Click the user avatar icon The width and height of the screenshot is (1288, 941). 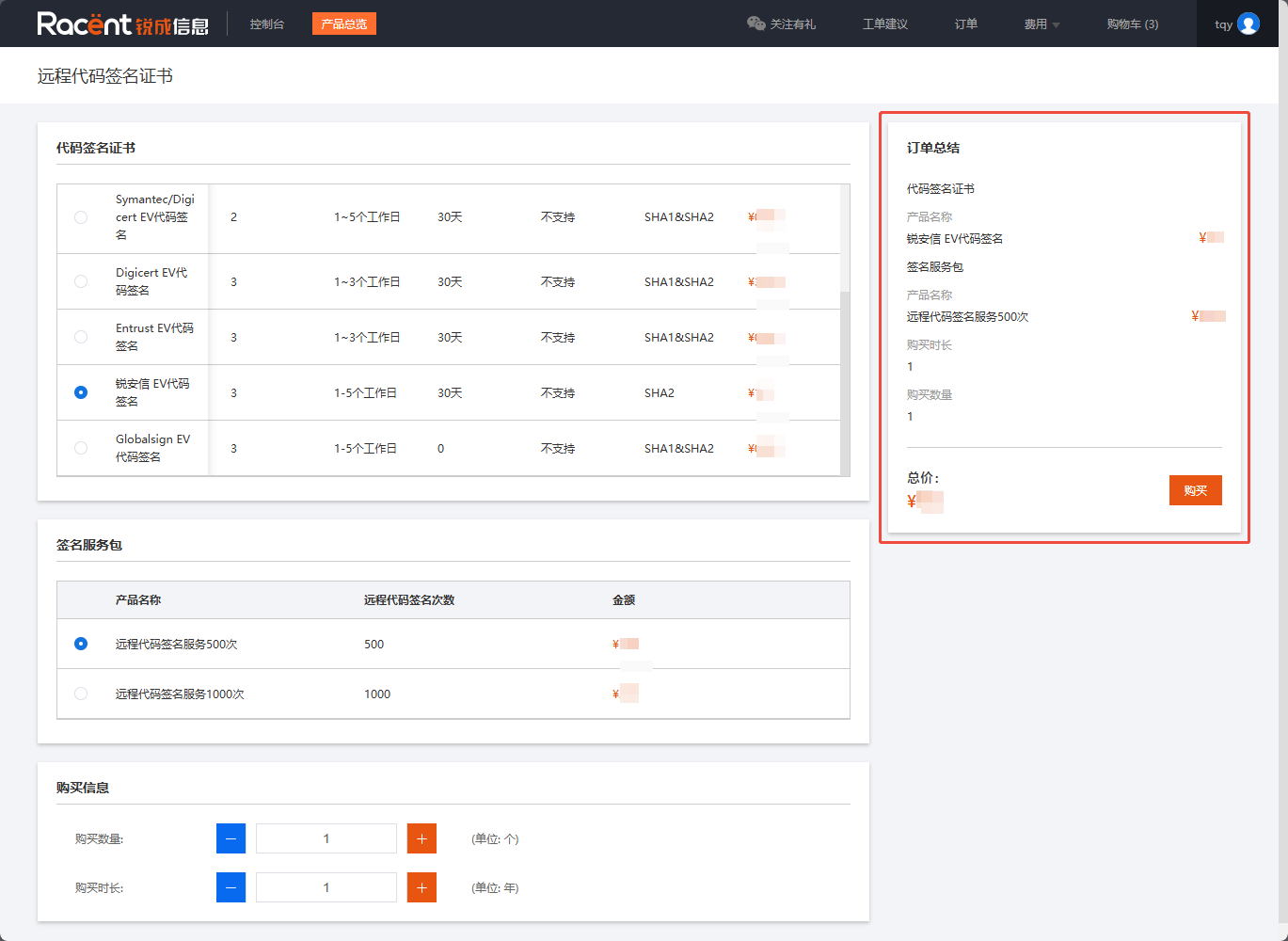(x=1248, y=24)
